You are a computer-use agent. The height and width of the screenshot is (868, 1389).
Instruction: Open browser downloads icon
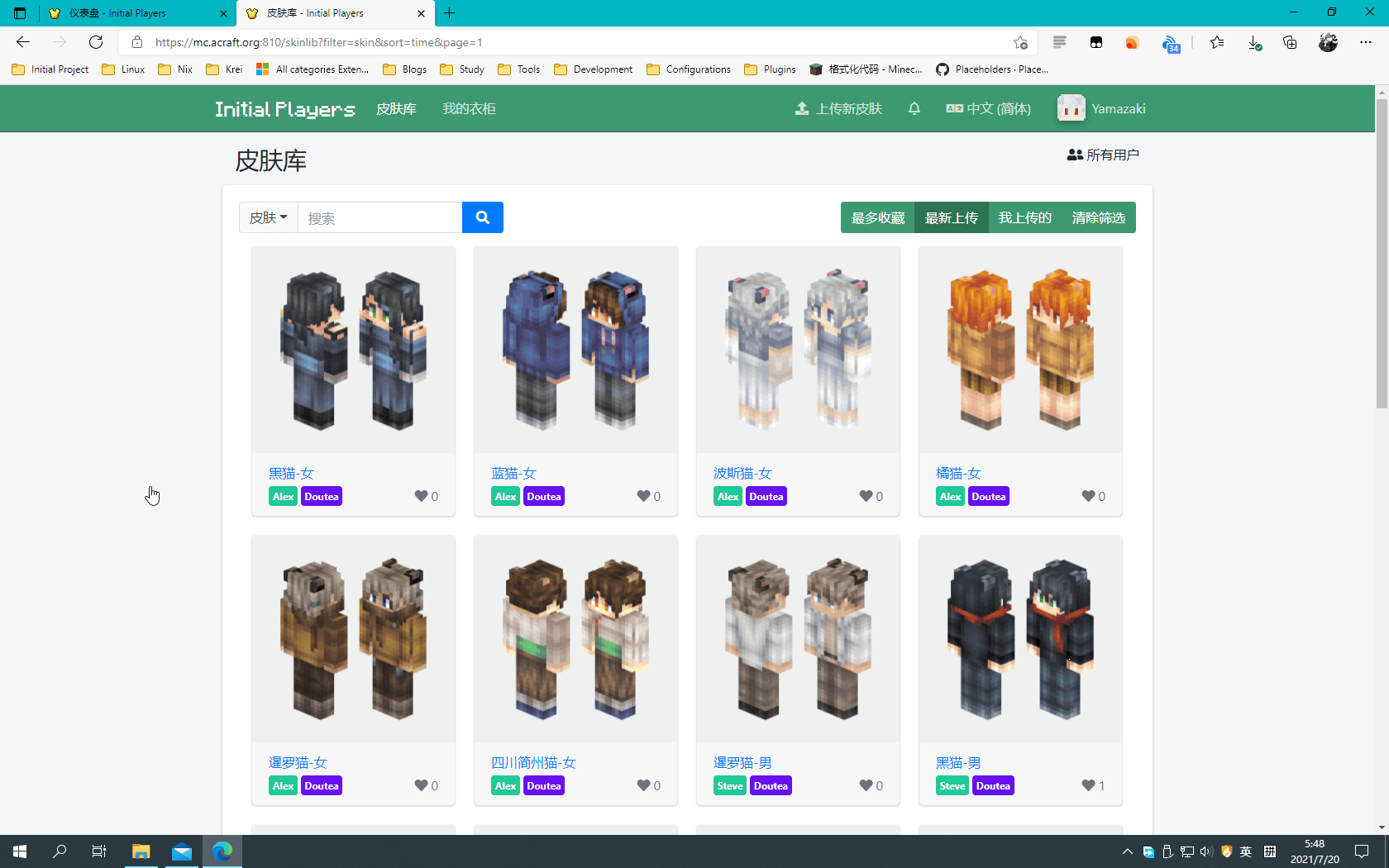click(1254, 42)
